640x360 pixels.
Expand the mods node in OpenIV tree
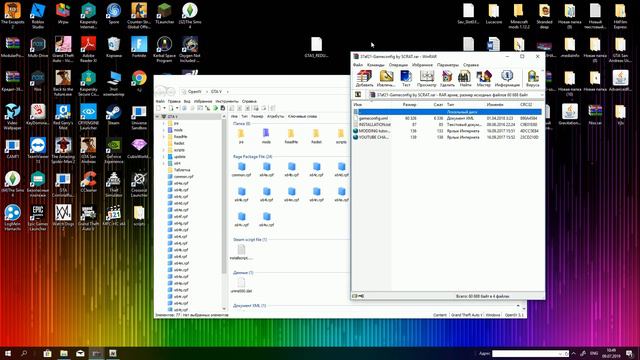point(164,130)
